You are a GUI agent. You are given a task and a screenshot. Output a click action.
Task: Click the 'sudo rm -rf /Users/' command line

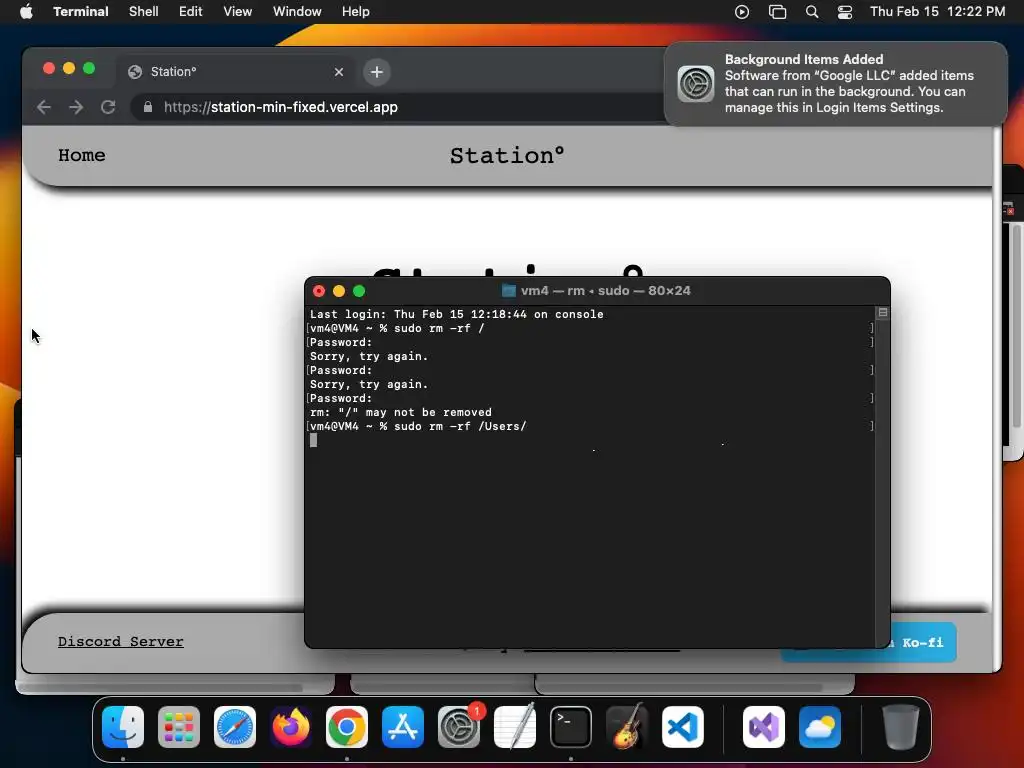click(x=418, y=426)
